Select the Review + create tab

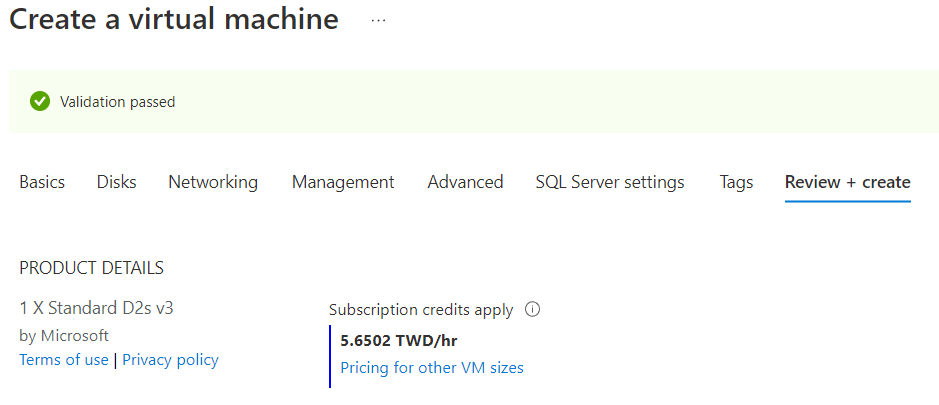tap(847, 182)
